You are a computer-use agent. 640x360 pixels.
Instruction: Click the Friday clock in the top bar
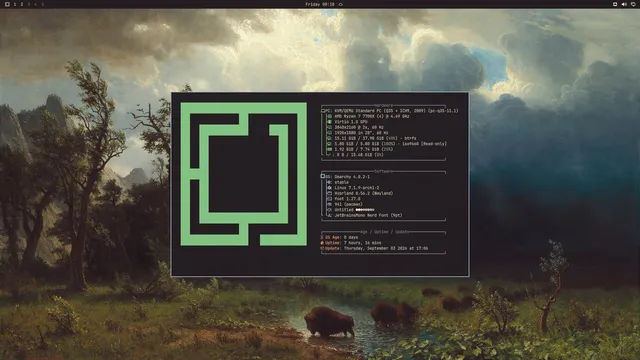coord(320,4)
